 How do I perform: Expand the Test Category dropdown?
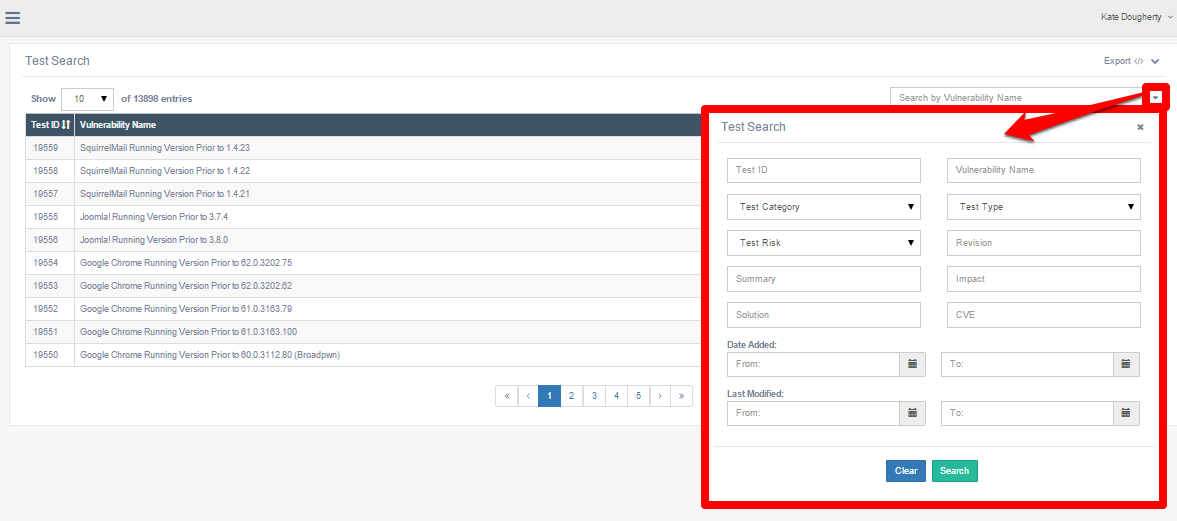[x=823, y=207]
